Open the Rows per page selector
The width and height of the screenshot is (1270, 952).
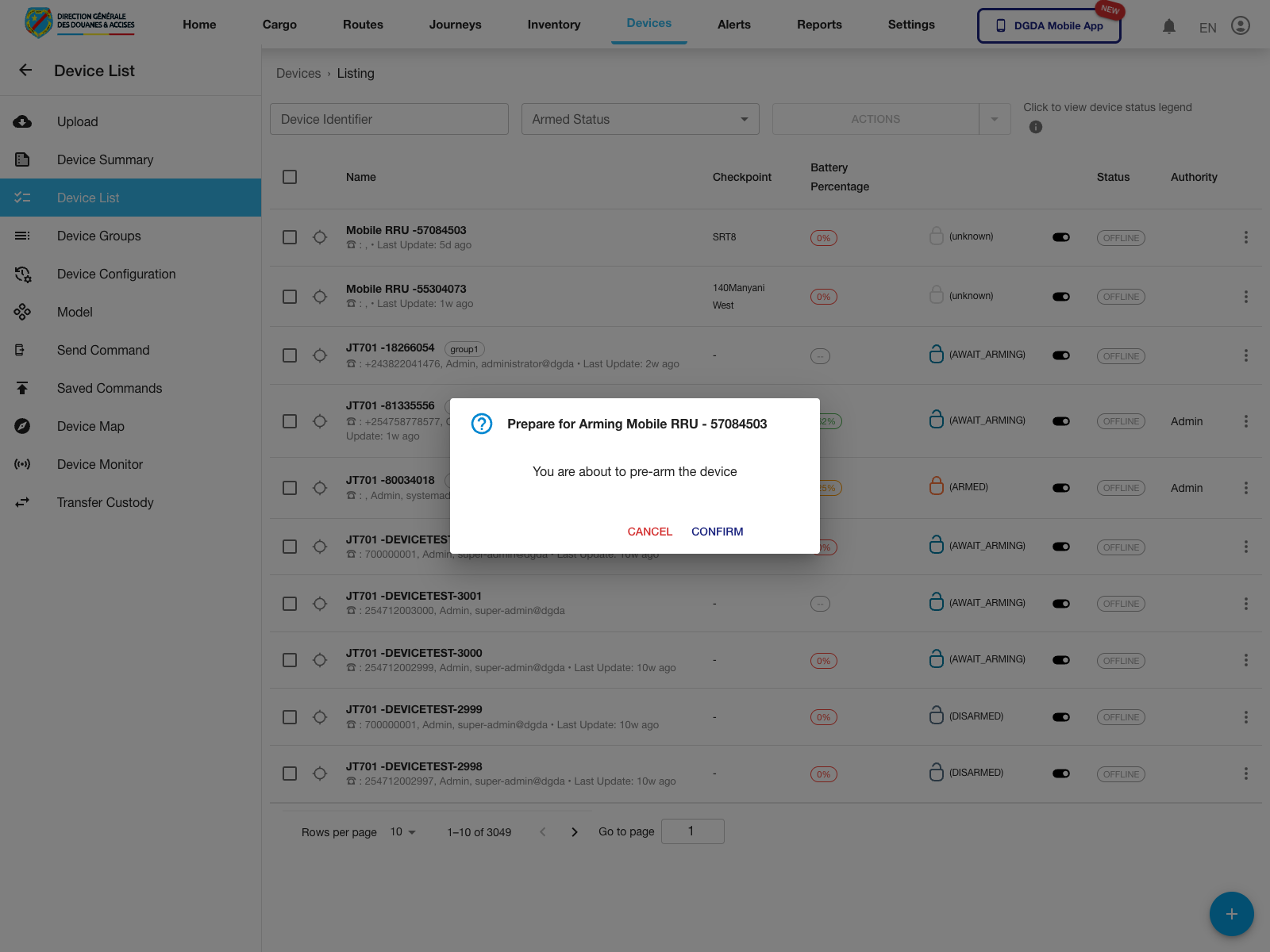(x=402, y=831)
